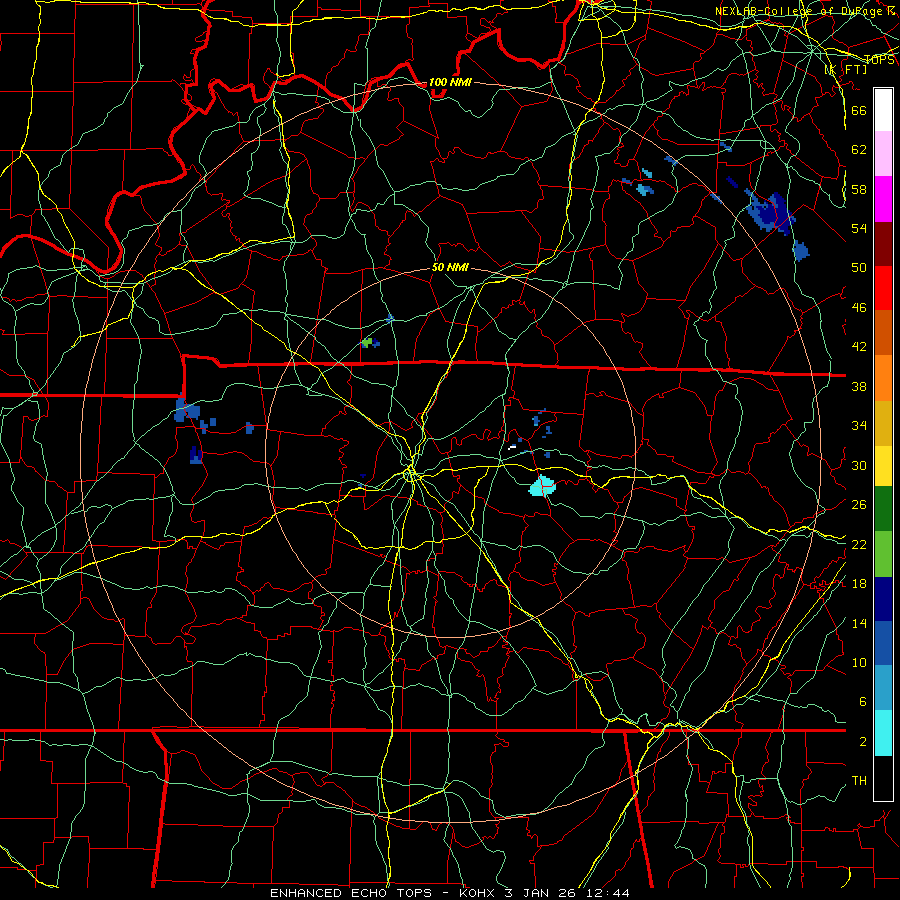Pick the dark red (maroon) legend band
Screen dimensions: 900x900
pos(883,245)
